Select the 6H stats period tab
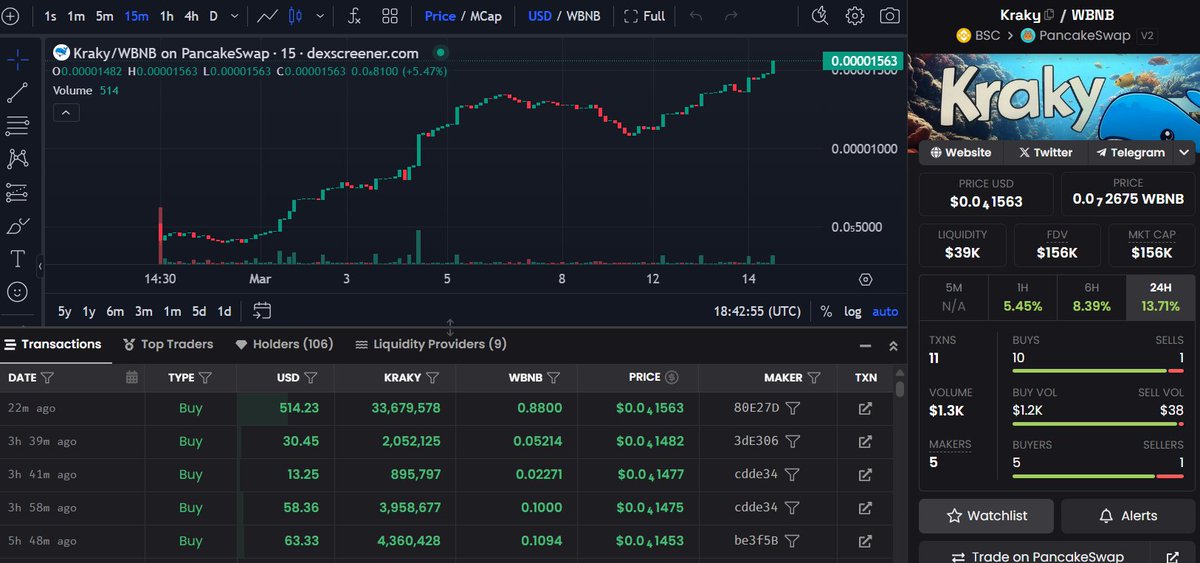 tap(1091, 298)
